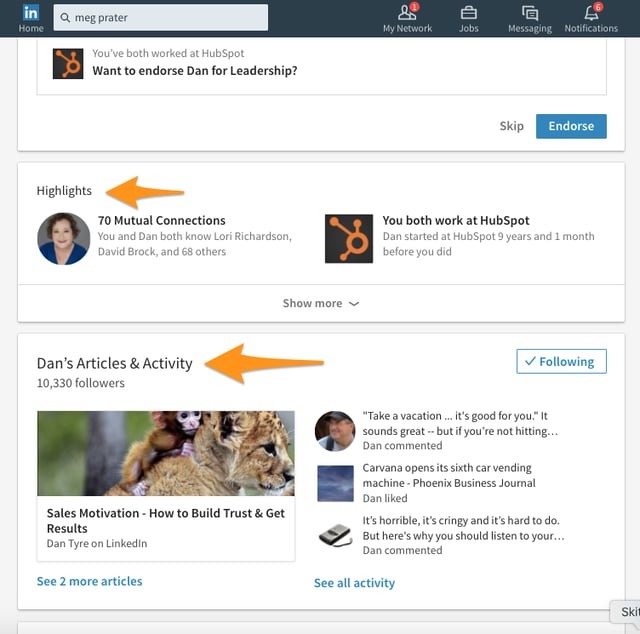Image resolution: width=640 pixels, height=634 pixels.
Task: Open the Notifications bell icon
Action: (591, 13)
